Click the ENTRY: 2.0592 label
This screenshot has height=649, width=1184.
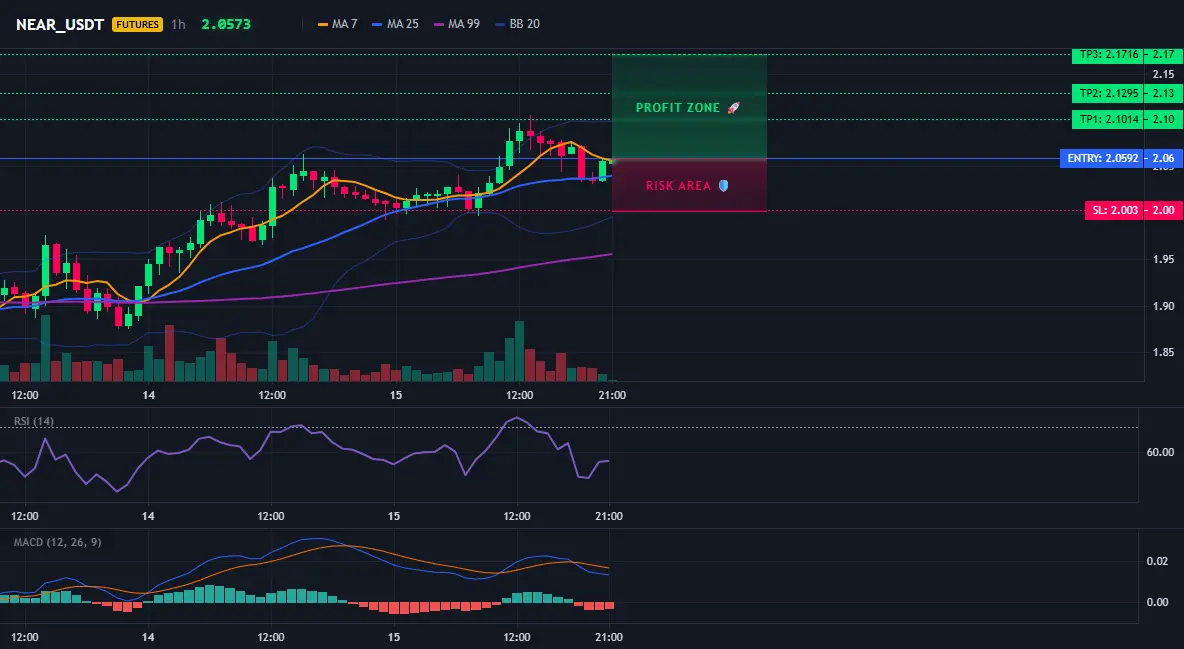pos(1101,159)
